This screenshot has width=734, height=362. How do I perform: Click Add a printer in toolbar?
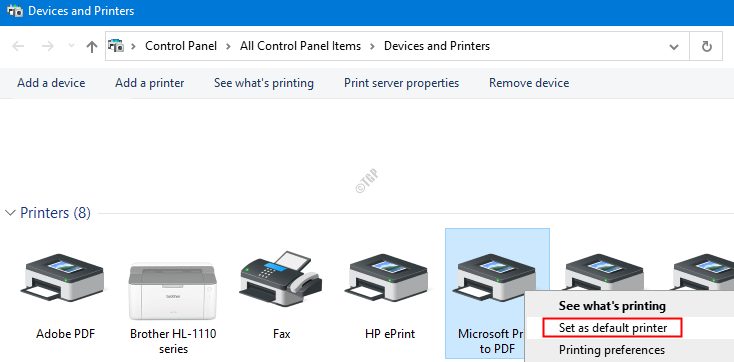pyautogui.click(x=150, y=83)
